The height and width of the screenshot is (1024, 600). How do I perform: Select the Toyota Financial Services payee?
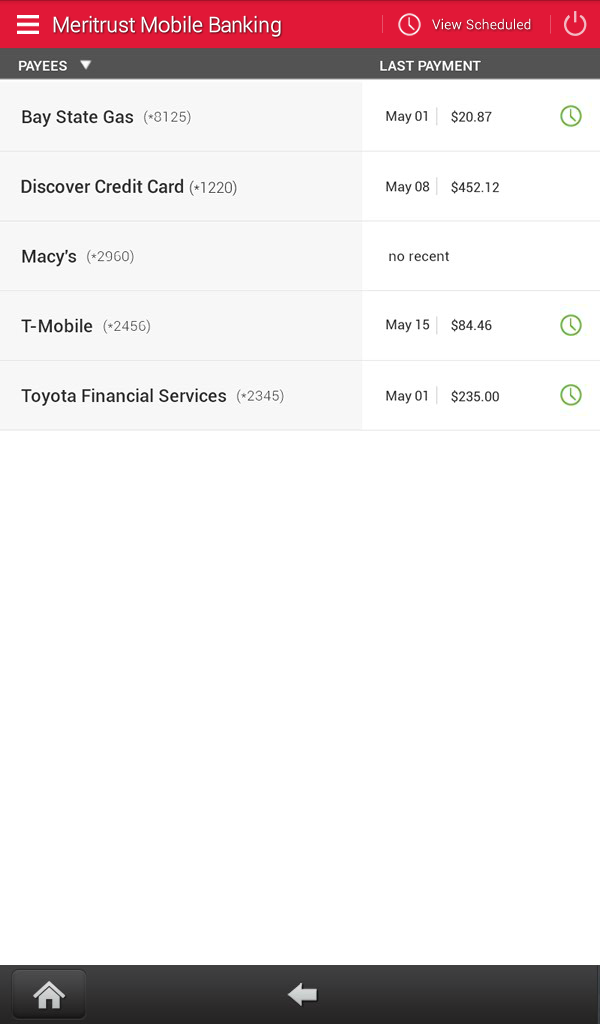[x=124, y=395]
